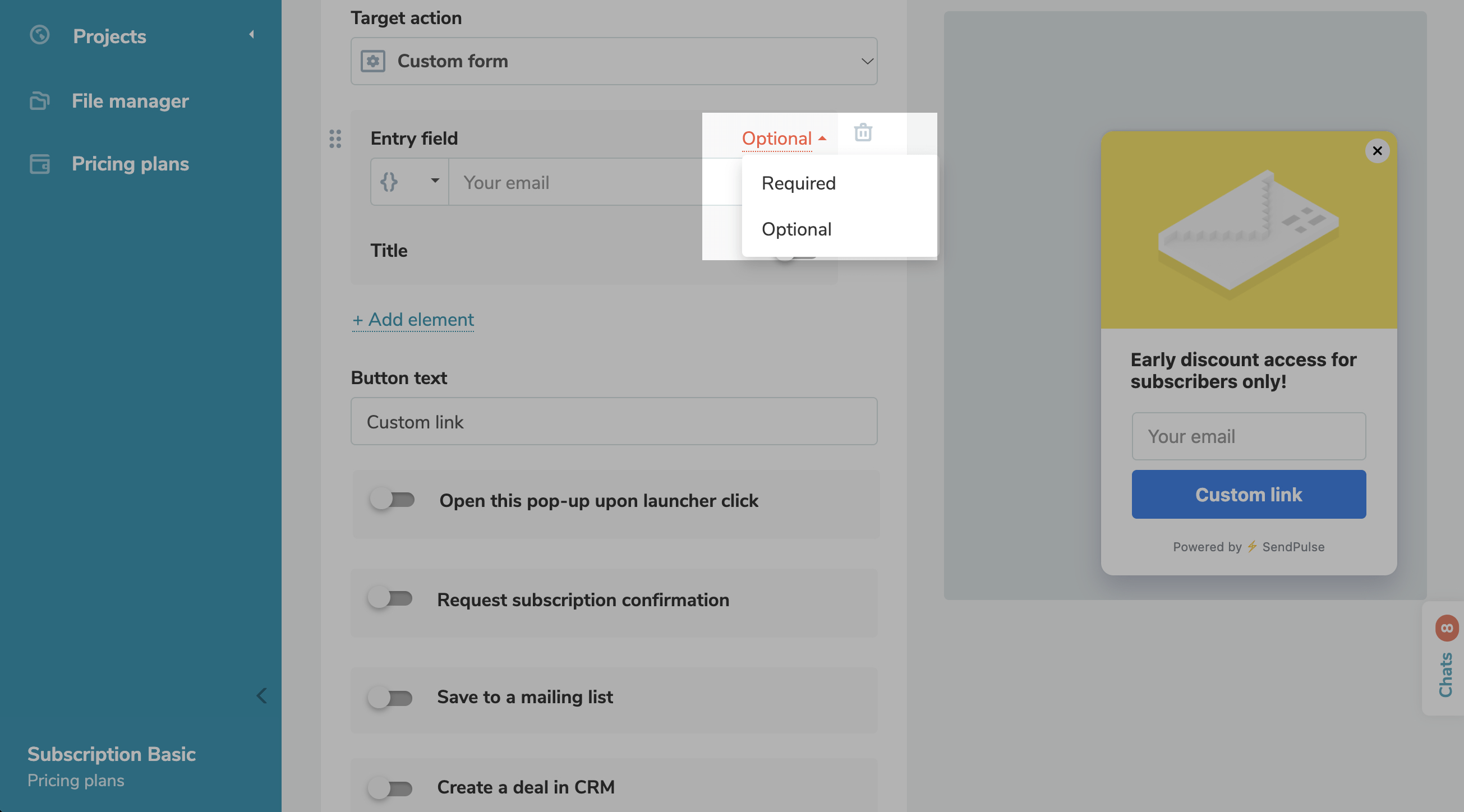Open the Target action Custom form dropdown

coord(614,61)
